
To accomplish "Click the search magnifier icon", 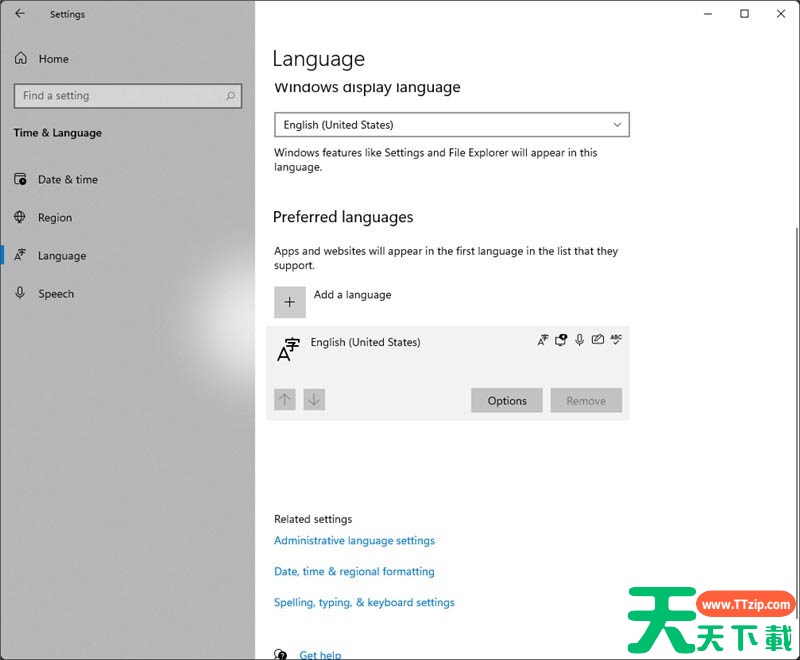I will click(x=231, y=96).
